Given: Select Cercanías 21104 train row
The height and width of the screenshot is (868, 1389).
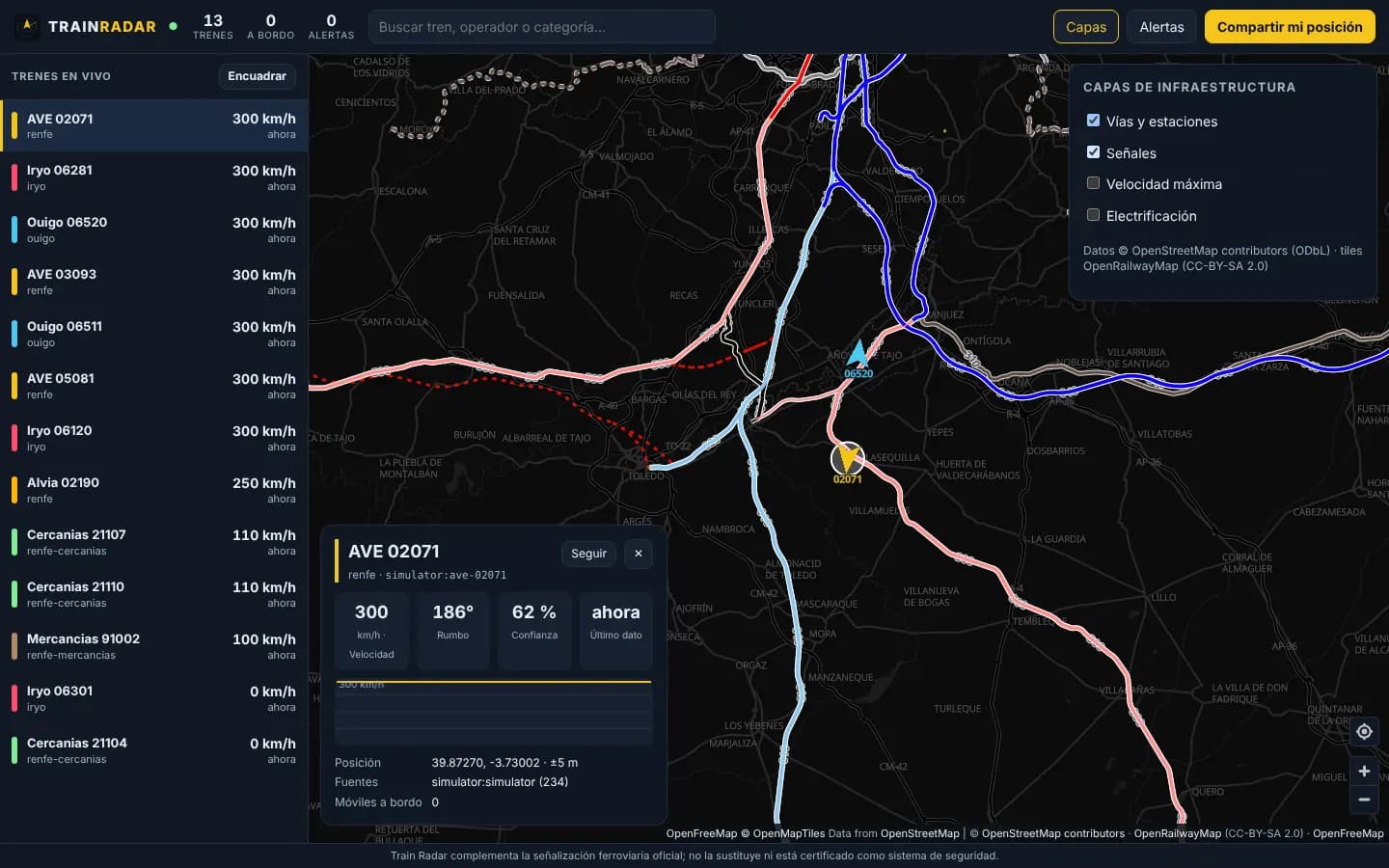Looking at the screenshot, I should pyautogui.click(x=154, y=750).
